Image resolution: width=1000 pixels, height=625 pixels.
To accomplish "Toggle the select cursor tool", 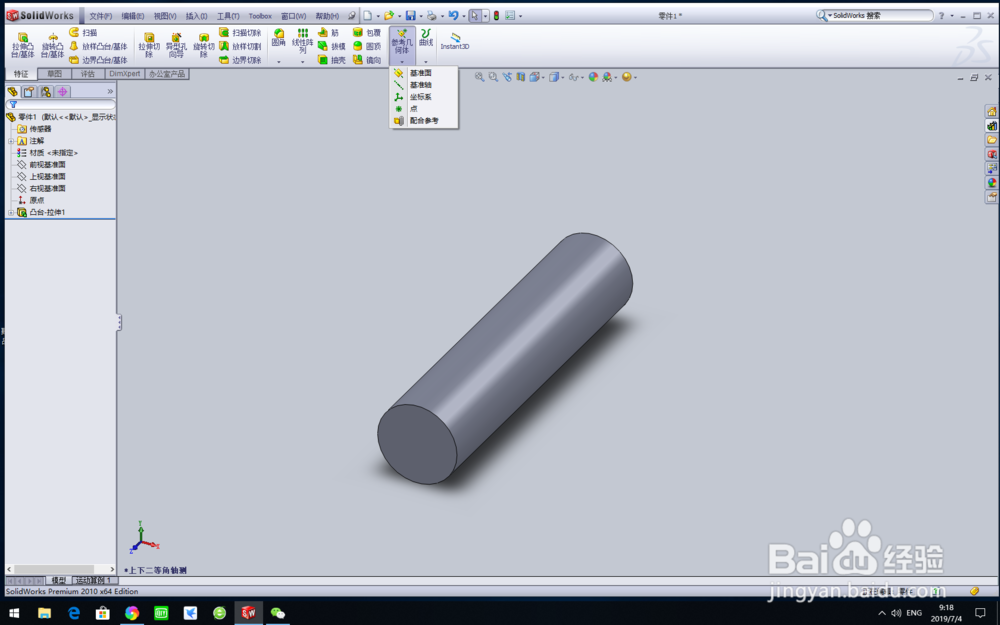I will [x=474, y=15].
